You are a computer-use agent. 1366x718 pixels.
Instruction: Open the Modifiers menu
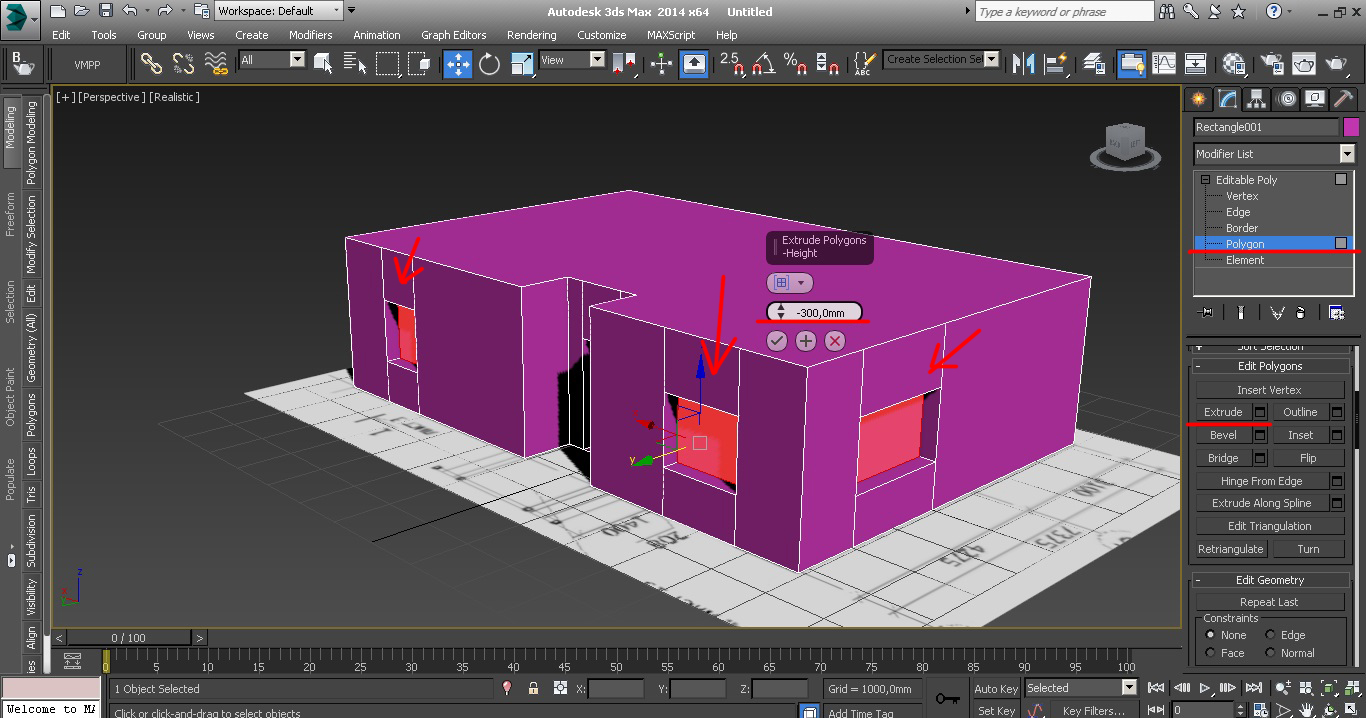pos(310,35)
